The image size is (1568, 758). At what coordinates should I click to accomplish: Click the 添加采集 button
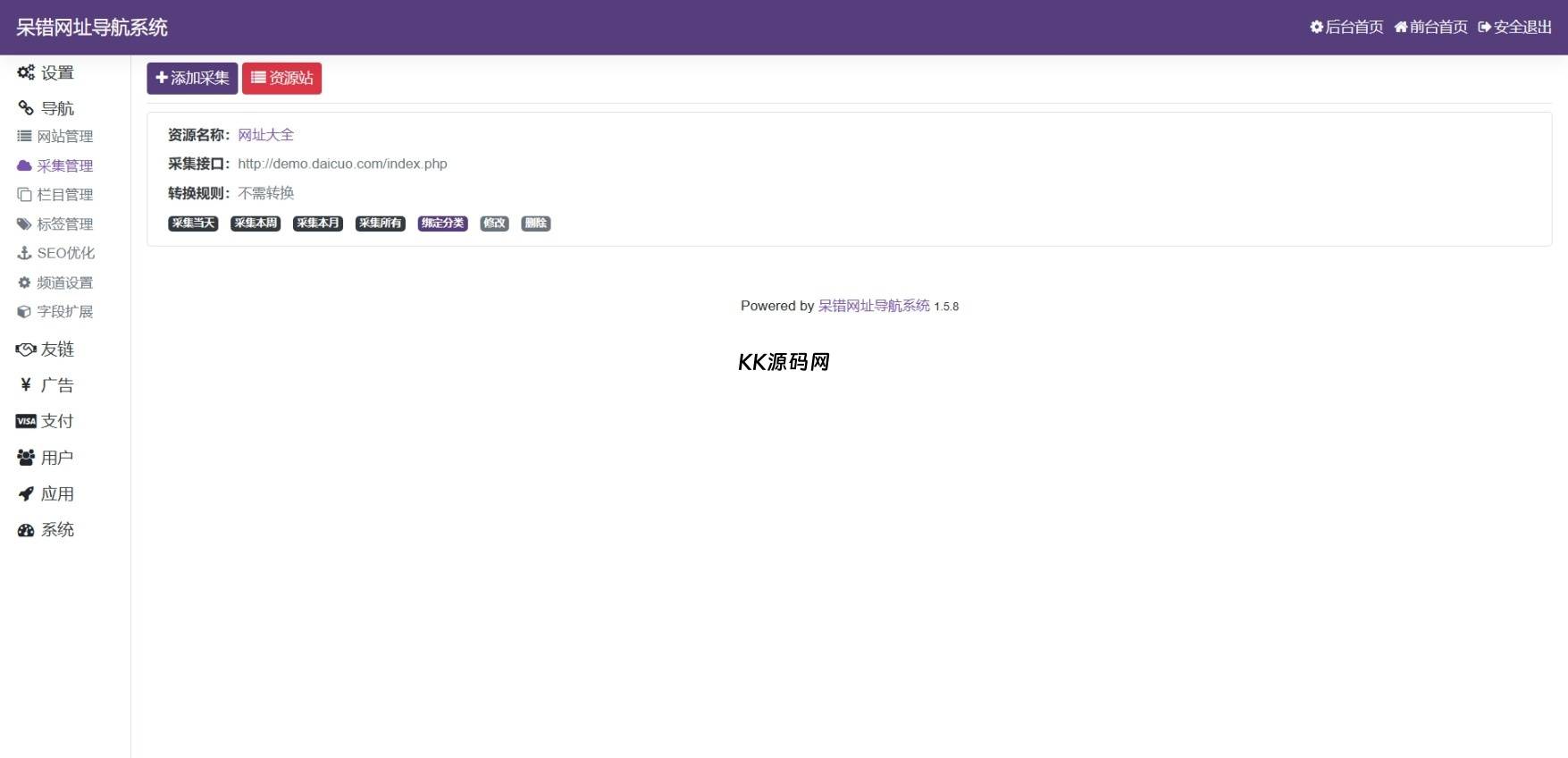coord(192,79)
